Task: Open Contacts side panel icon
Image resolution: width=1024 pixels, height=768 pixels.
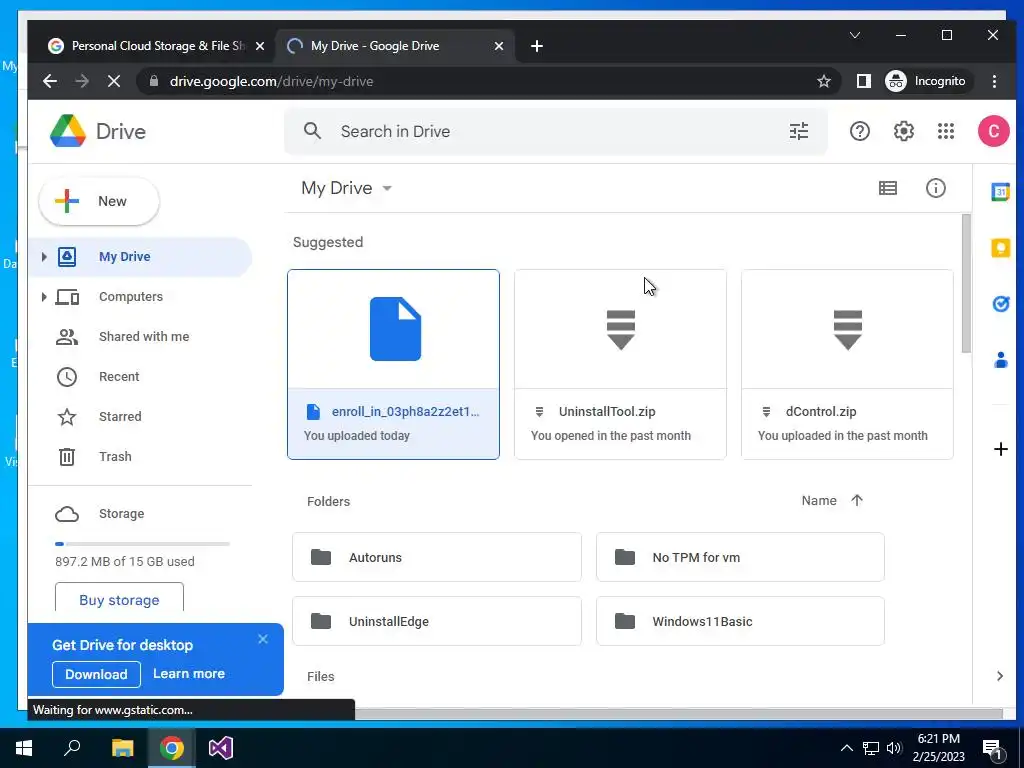Action: [x=1000, y=360]
